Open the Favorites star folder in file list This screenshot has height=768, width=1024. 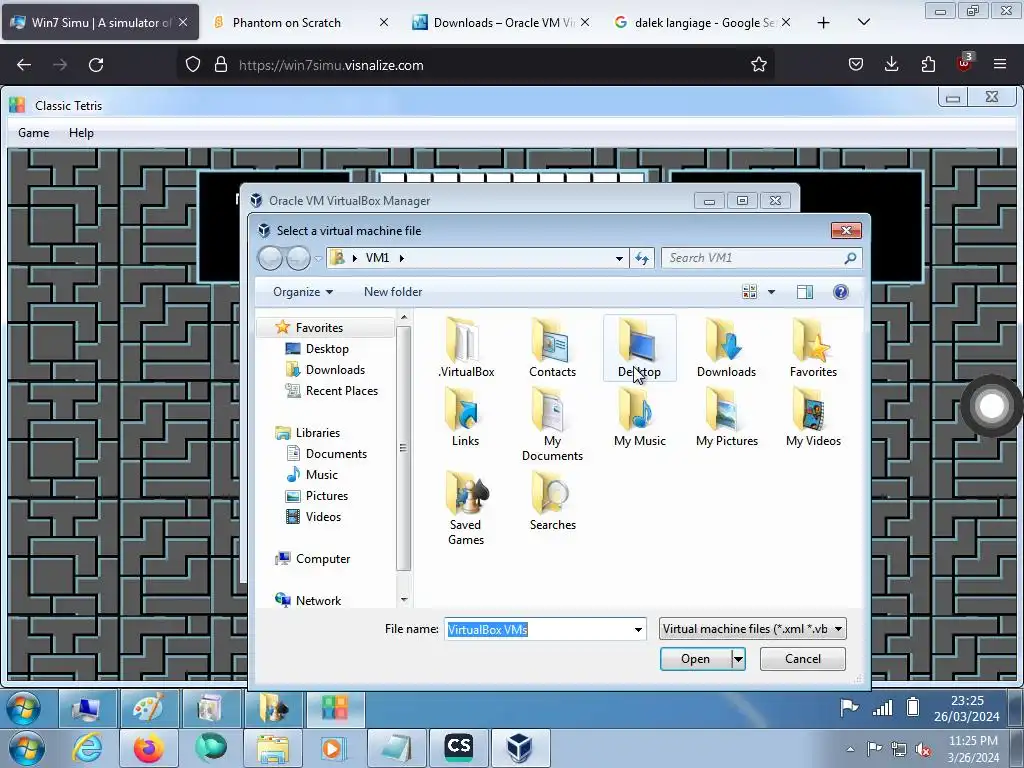(813, 347)
